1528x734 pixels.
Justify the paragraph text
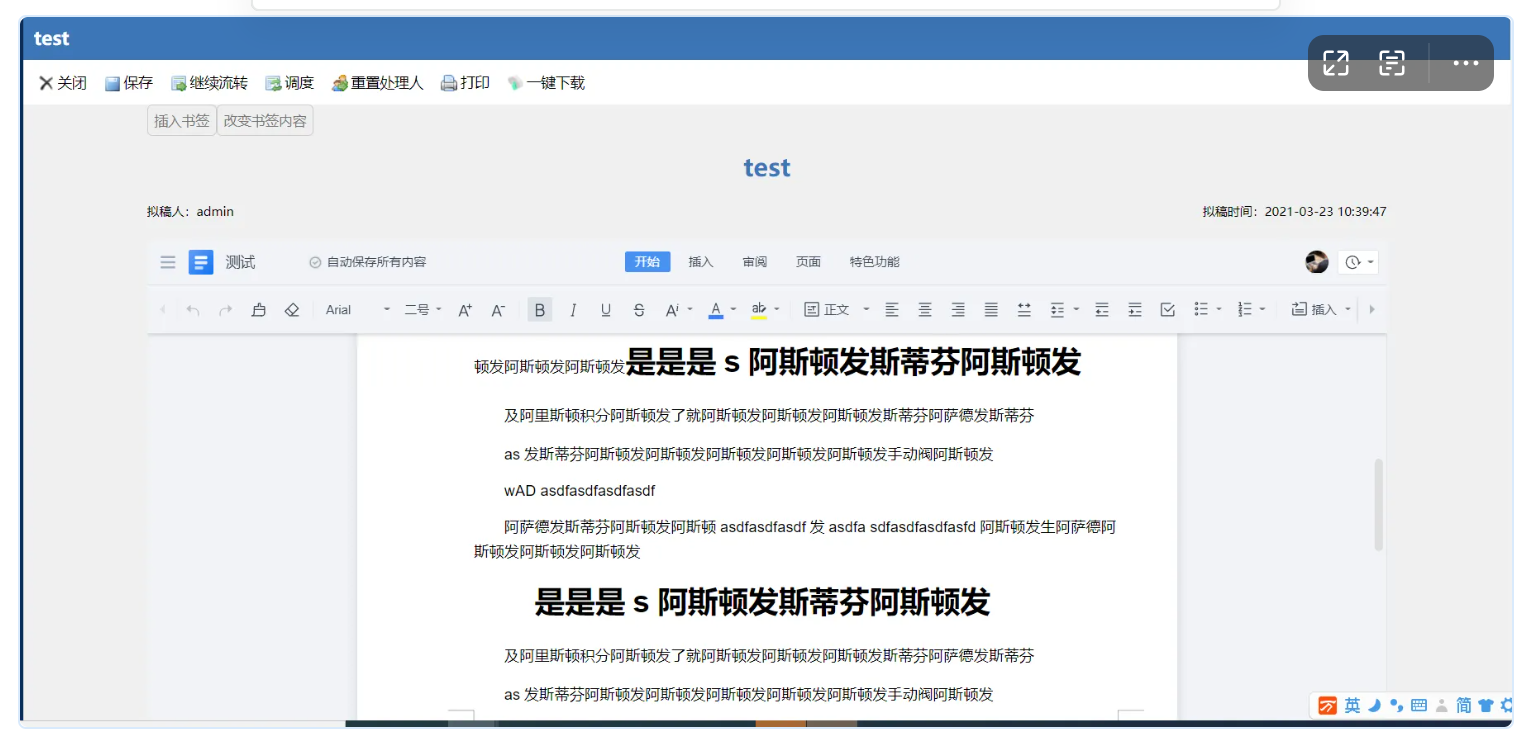point(991,310)
